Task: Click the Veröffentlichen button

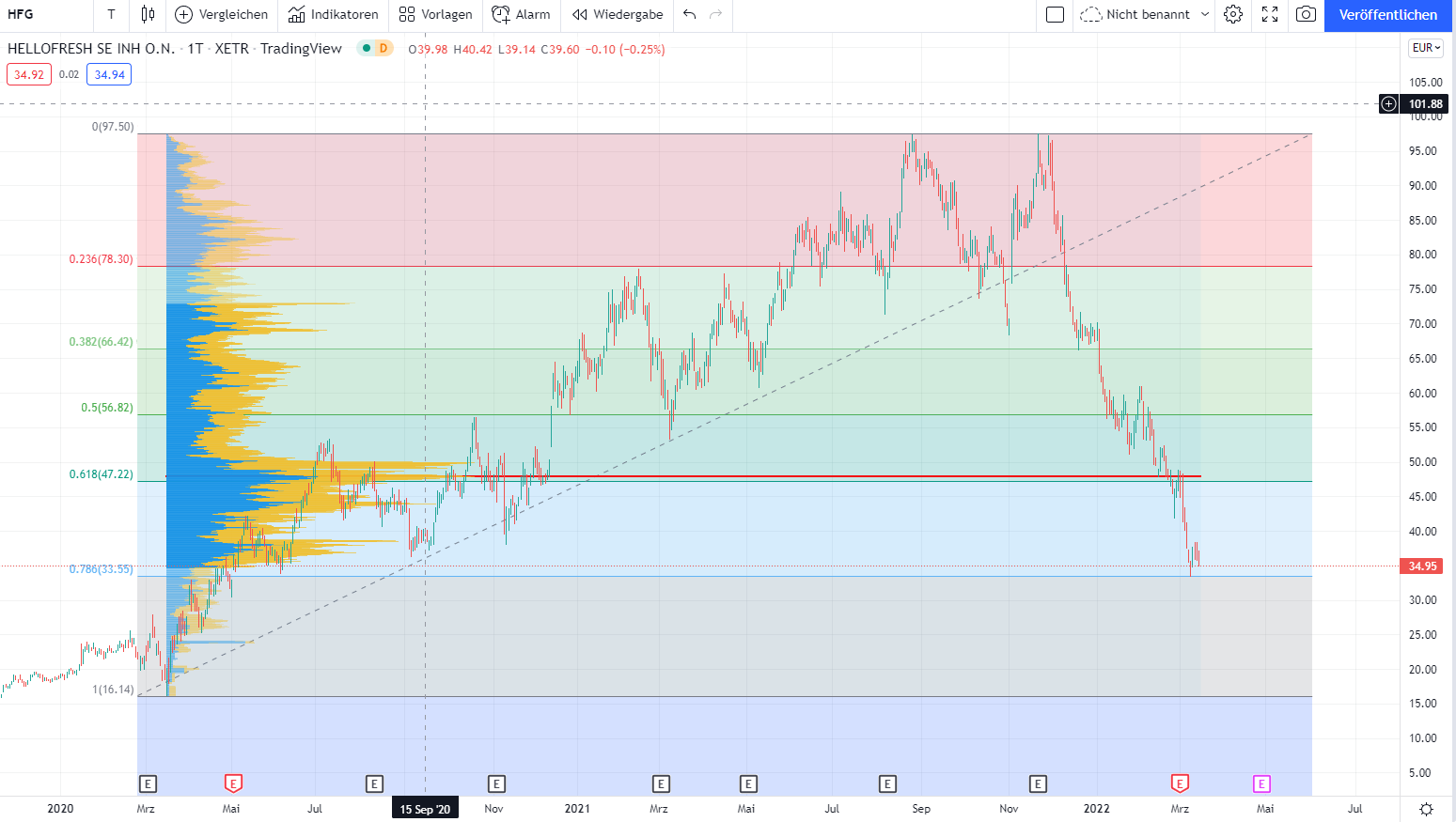Action: [x=1388, y=15]
